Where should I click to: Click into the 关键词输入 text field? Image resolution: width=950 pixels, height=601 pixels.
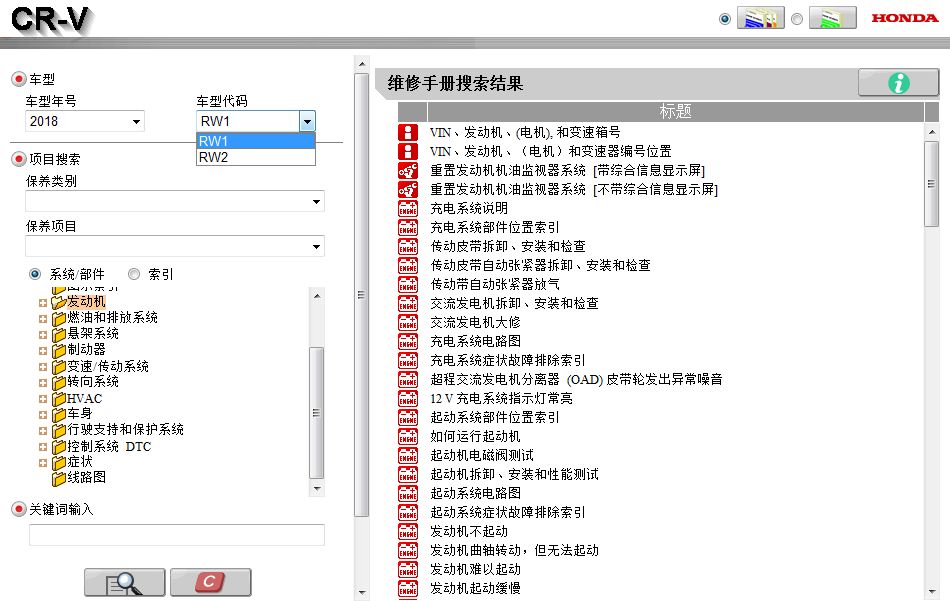pyautogui.click(x=177, y=535)
